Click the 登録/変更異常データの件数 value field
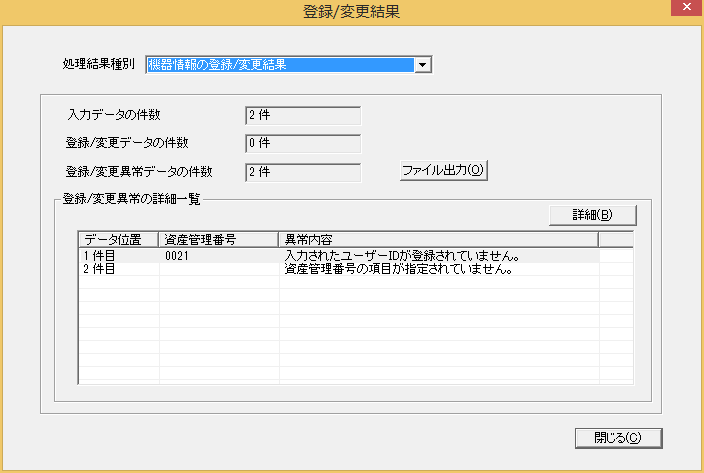Screen dimensions: 704x473 pyautogui.click(x=303, y=172)
